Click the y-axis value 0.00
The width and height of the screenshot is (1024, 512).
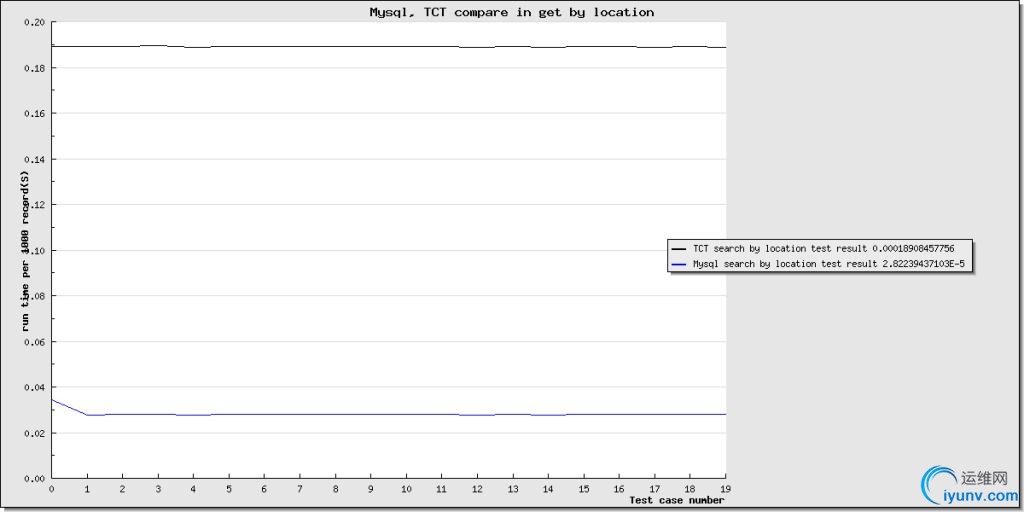[x=33, y=479]
